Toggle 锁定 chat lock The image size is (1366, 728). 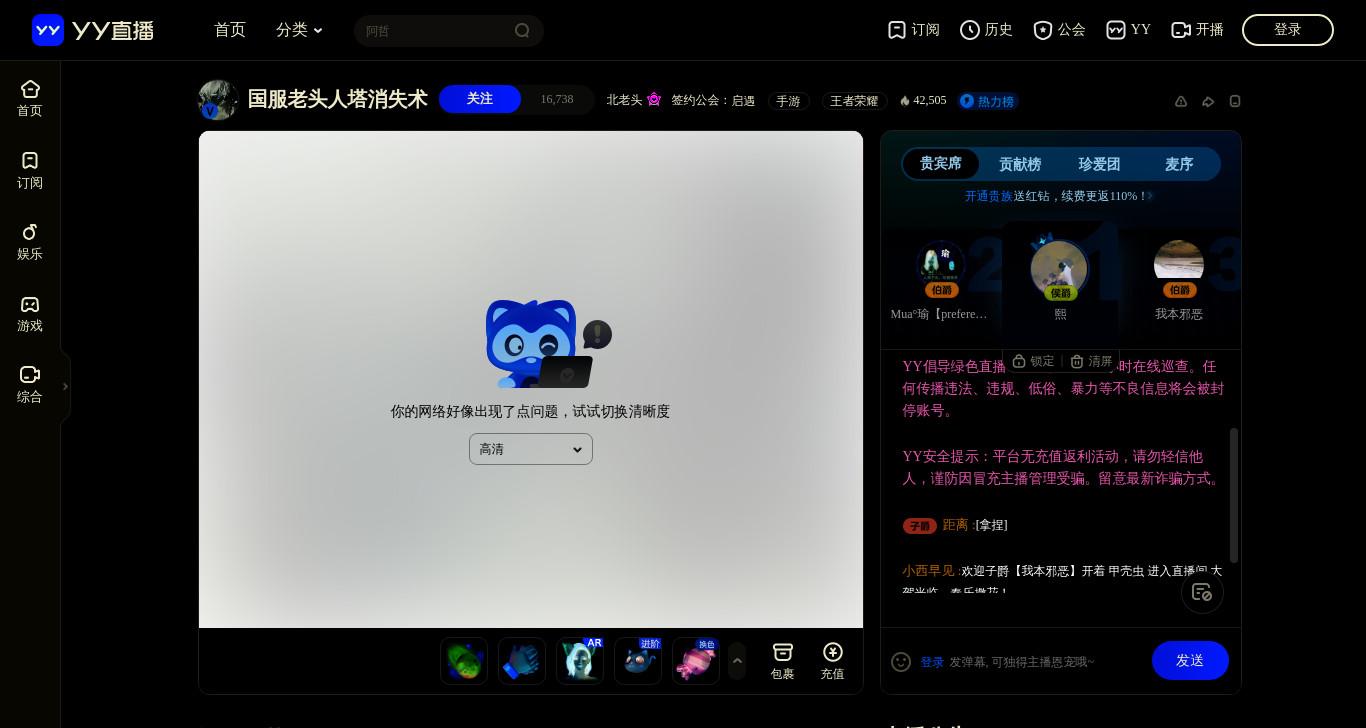[1033, 361]
